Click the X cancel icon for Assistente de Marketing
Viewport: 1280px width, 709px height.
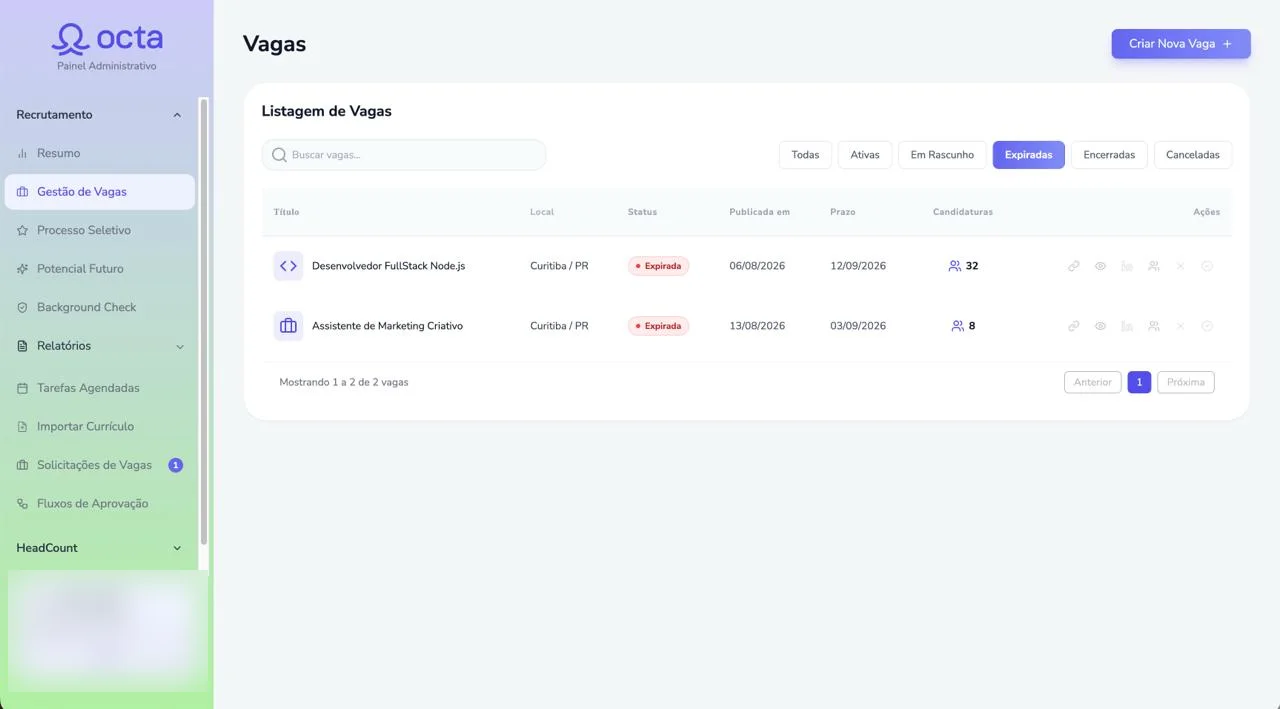pos(1180,326)
